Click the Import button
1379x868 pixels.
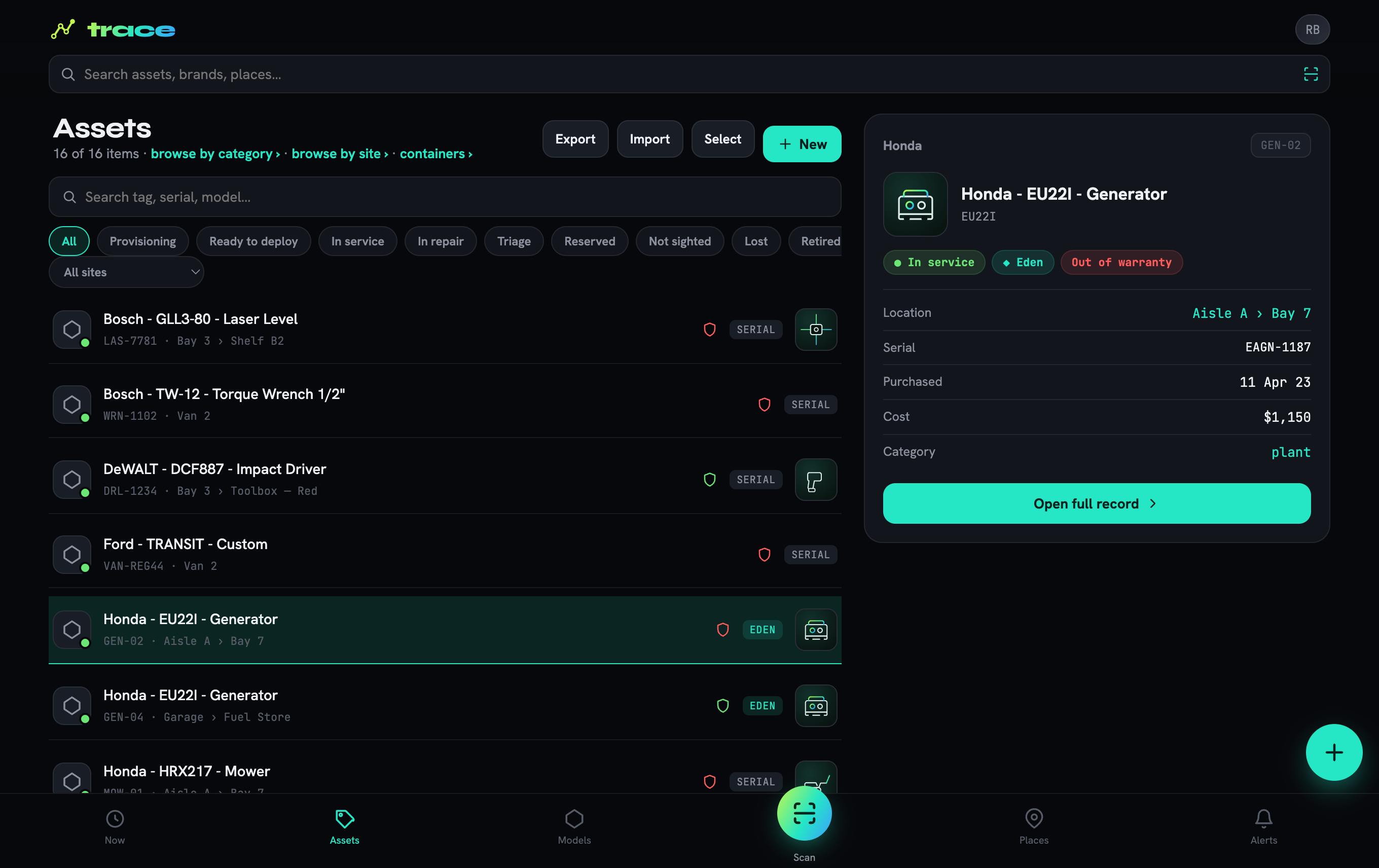pyautogui.click(x=649, y=138)
